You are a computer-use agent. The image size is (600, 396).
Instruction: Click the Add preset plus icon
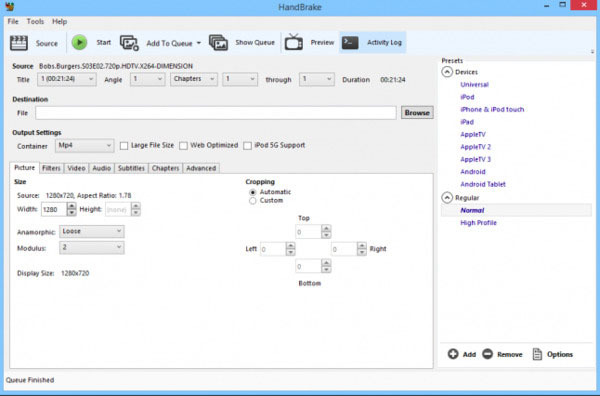453,354
